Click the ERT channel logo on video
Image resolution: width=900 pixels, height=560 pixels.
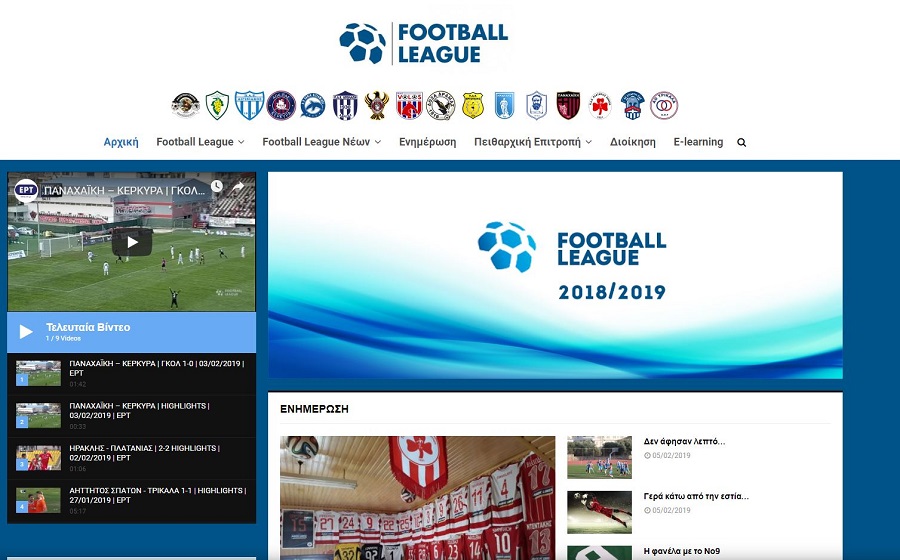coord(26,189)
